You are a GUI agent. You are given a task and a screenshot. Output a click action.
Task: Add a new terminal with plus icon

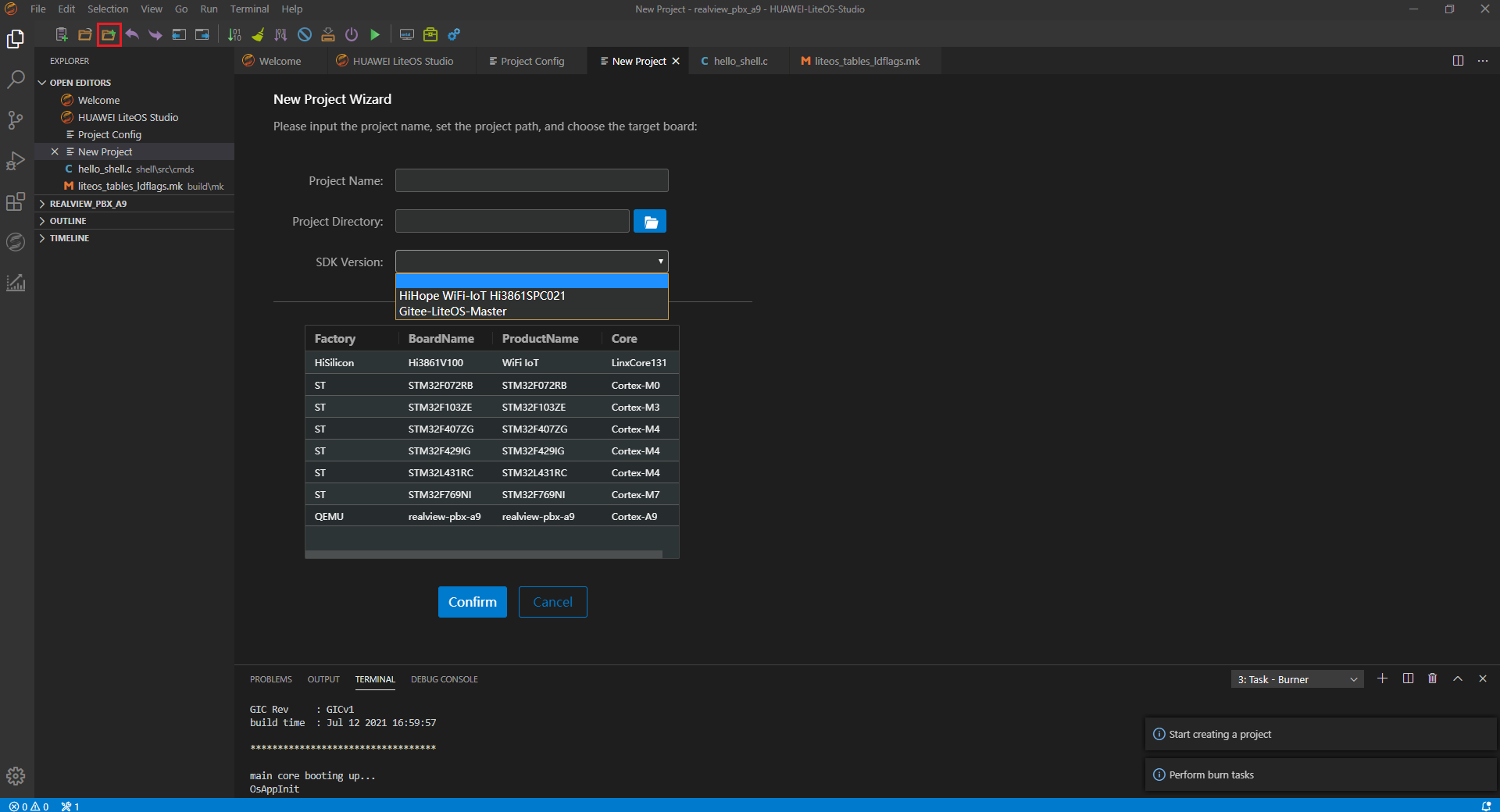[1382, 678]
